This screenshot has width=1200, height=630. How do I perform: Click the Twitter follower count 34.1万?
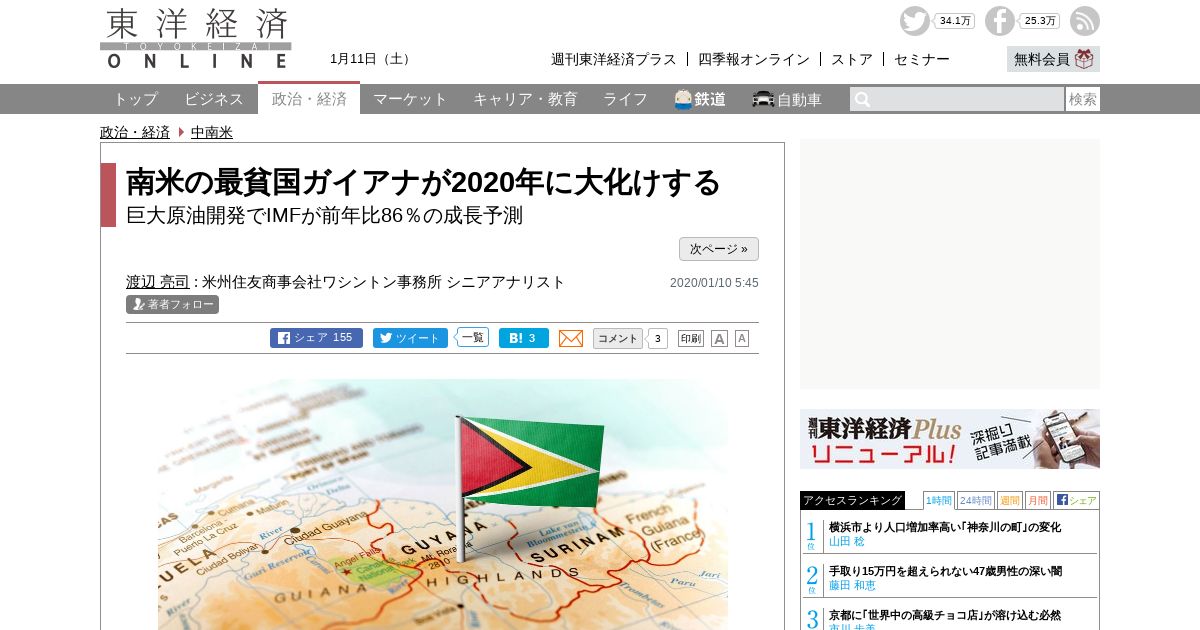click(955, 21)
